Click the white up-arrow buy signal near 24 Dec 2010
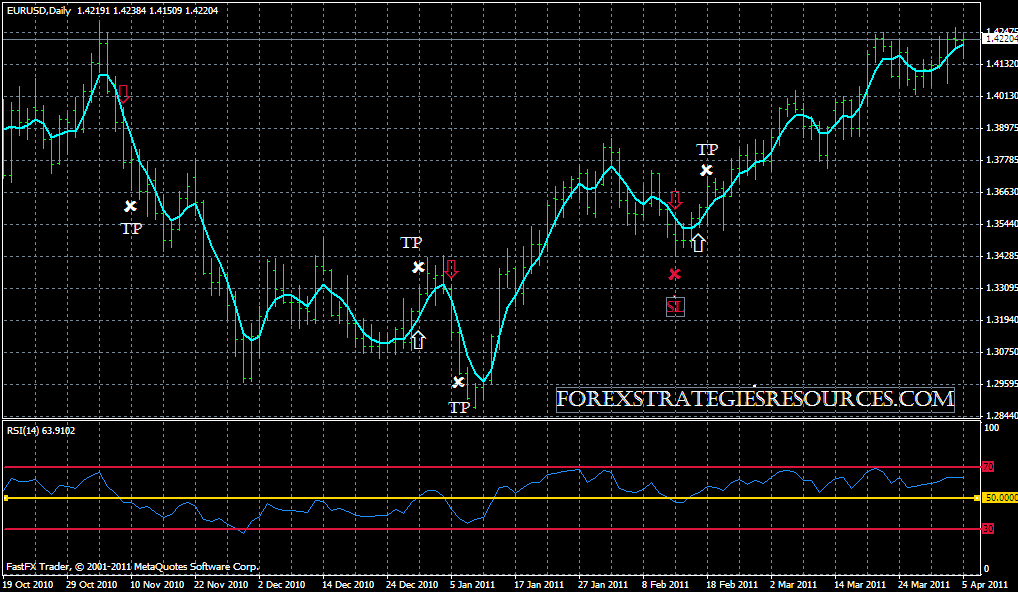 click(418, 340)
